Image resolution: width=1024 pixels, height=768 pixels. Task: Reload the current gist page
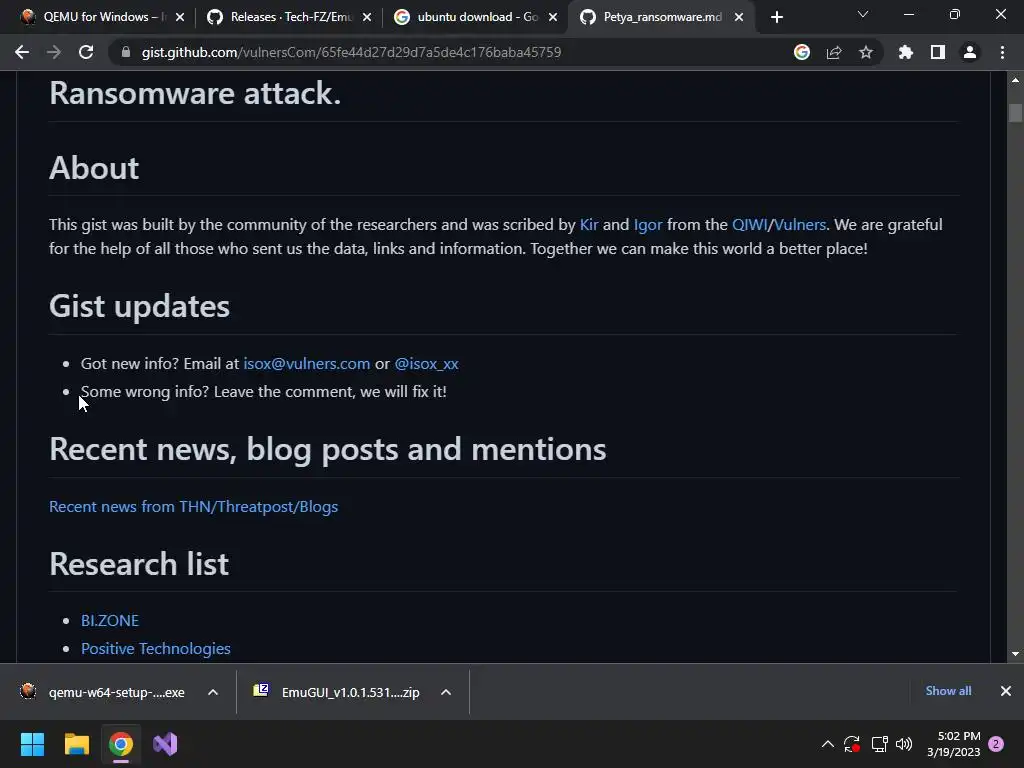coord(86,52)
